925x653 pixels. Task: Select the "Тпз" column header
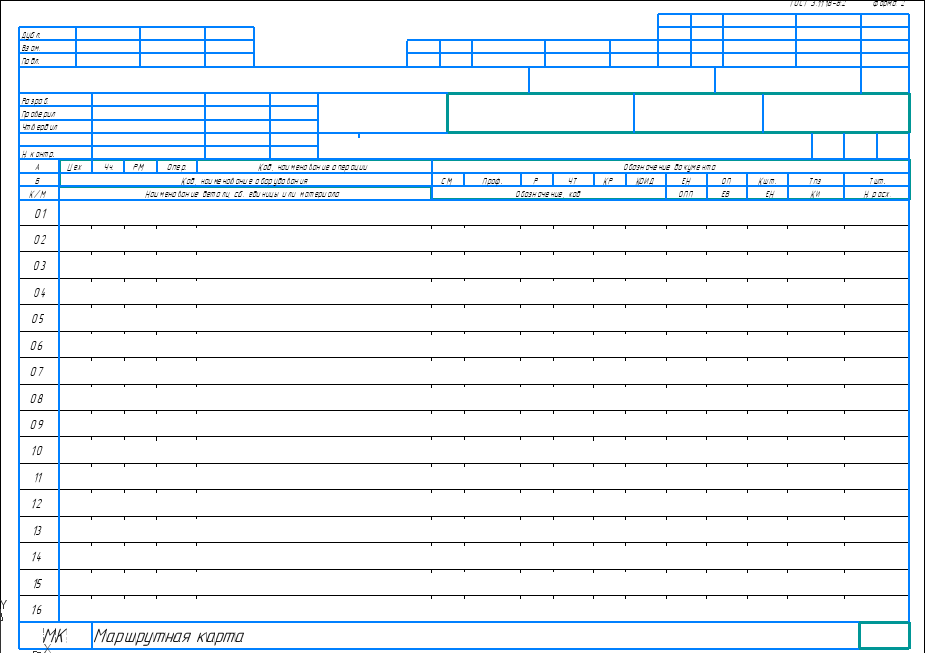click(815, 181)
